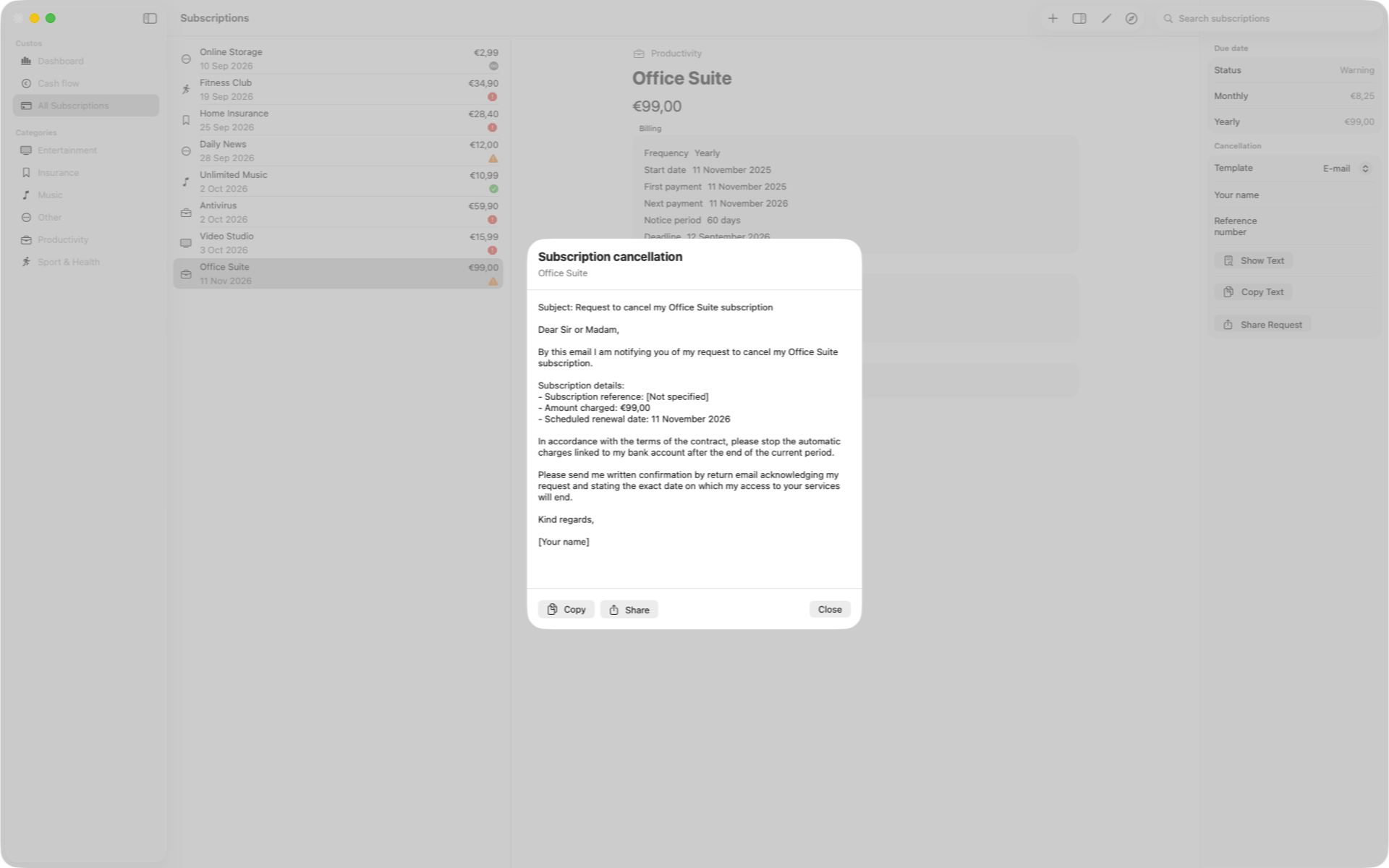The height and width of the screenshot is (868, 1389).
Task: Click Daily News orange warning icon
Action: point(493,158)
